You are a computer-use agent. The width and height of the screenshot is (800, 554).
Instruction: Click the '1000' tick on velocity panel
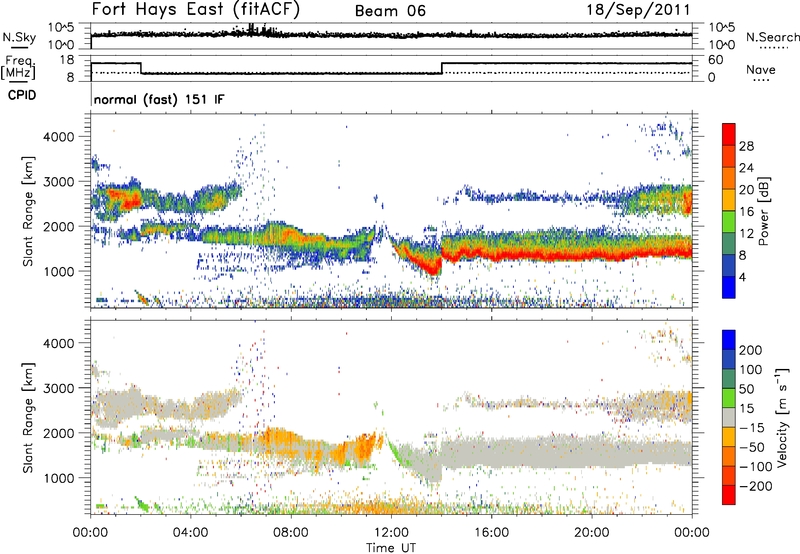coord(58,478)
